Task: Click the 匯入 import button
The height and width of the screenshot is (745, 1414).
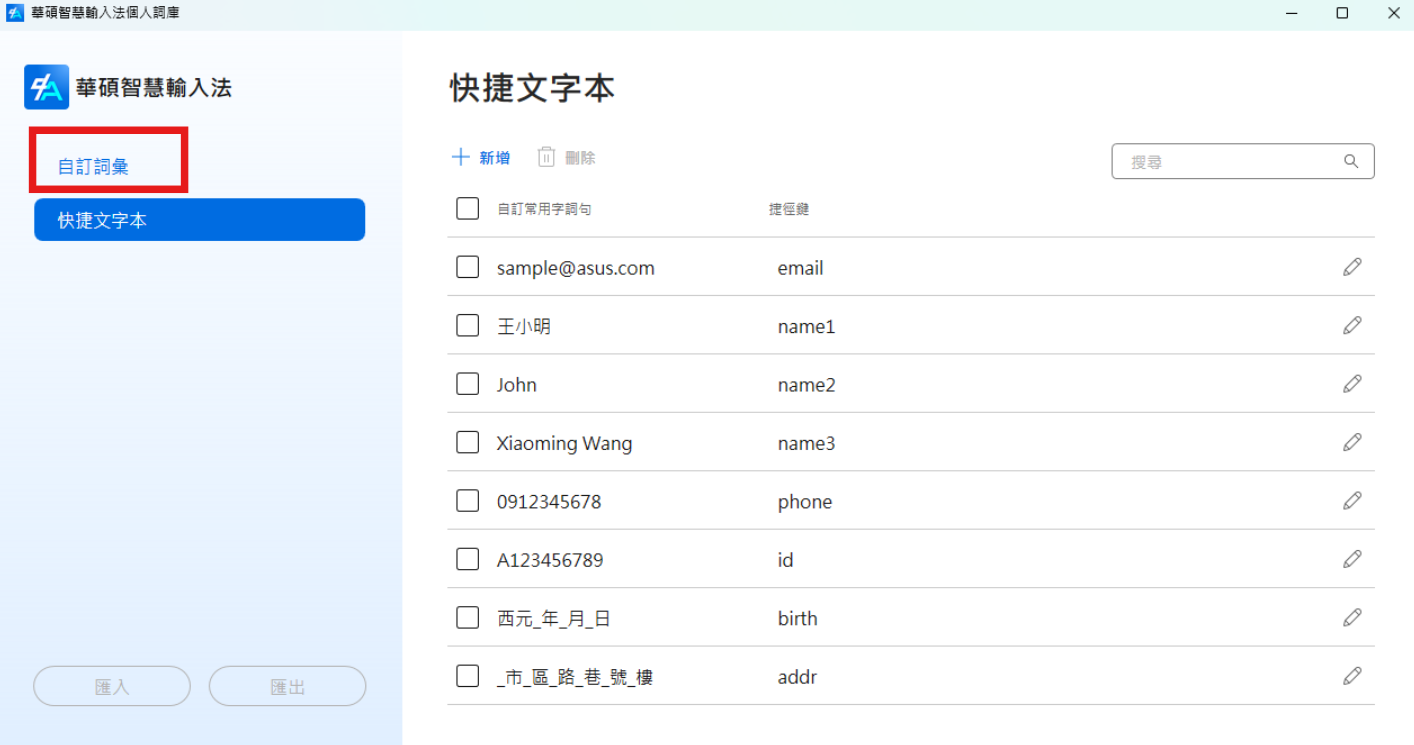Action: [112, 686]
